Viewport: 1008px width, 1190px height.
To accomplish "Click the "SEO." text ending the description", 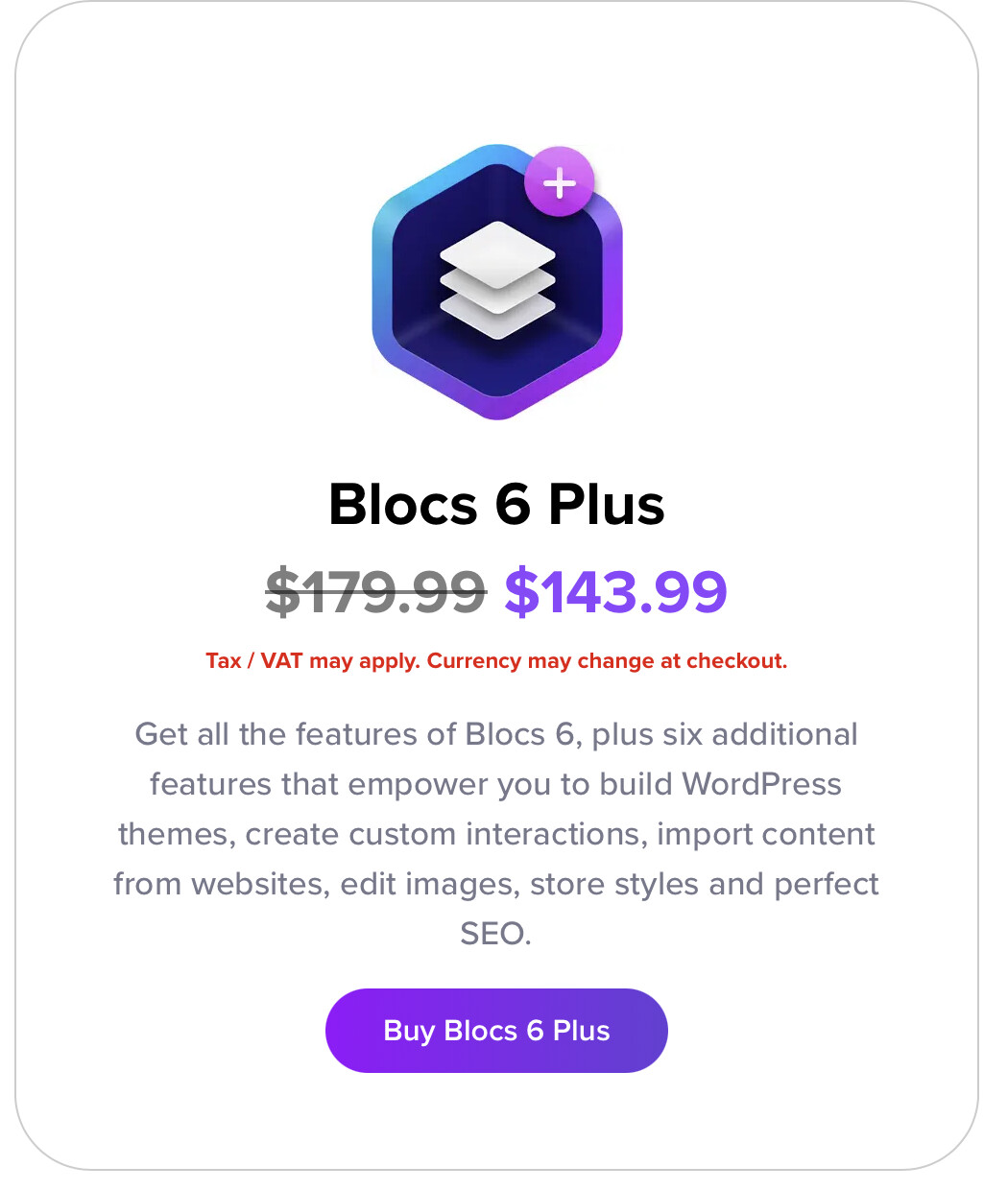I will pyautogui.click(x=495, y=934).
